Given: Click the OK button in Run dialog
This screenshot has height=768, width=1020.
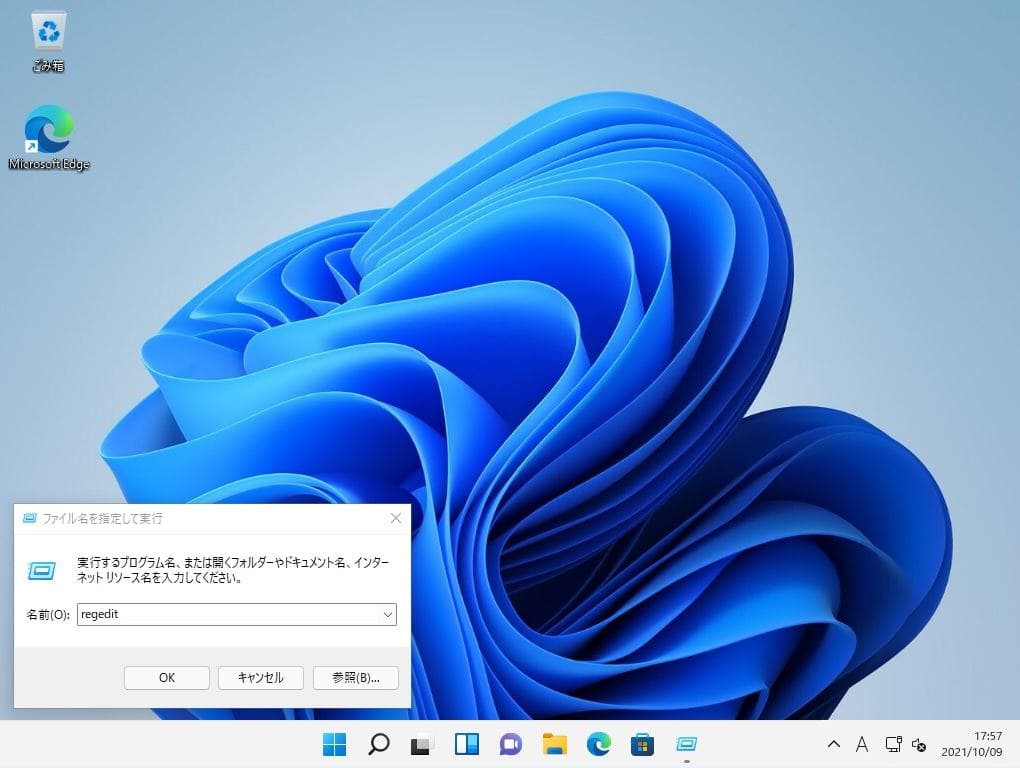Looking at the screenshot, I should coord(167,678).
